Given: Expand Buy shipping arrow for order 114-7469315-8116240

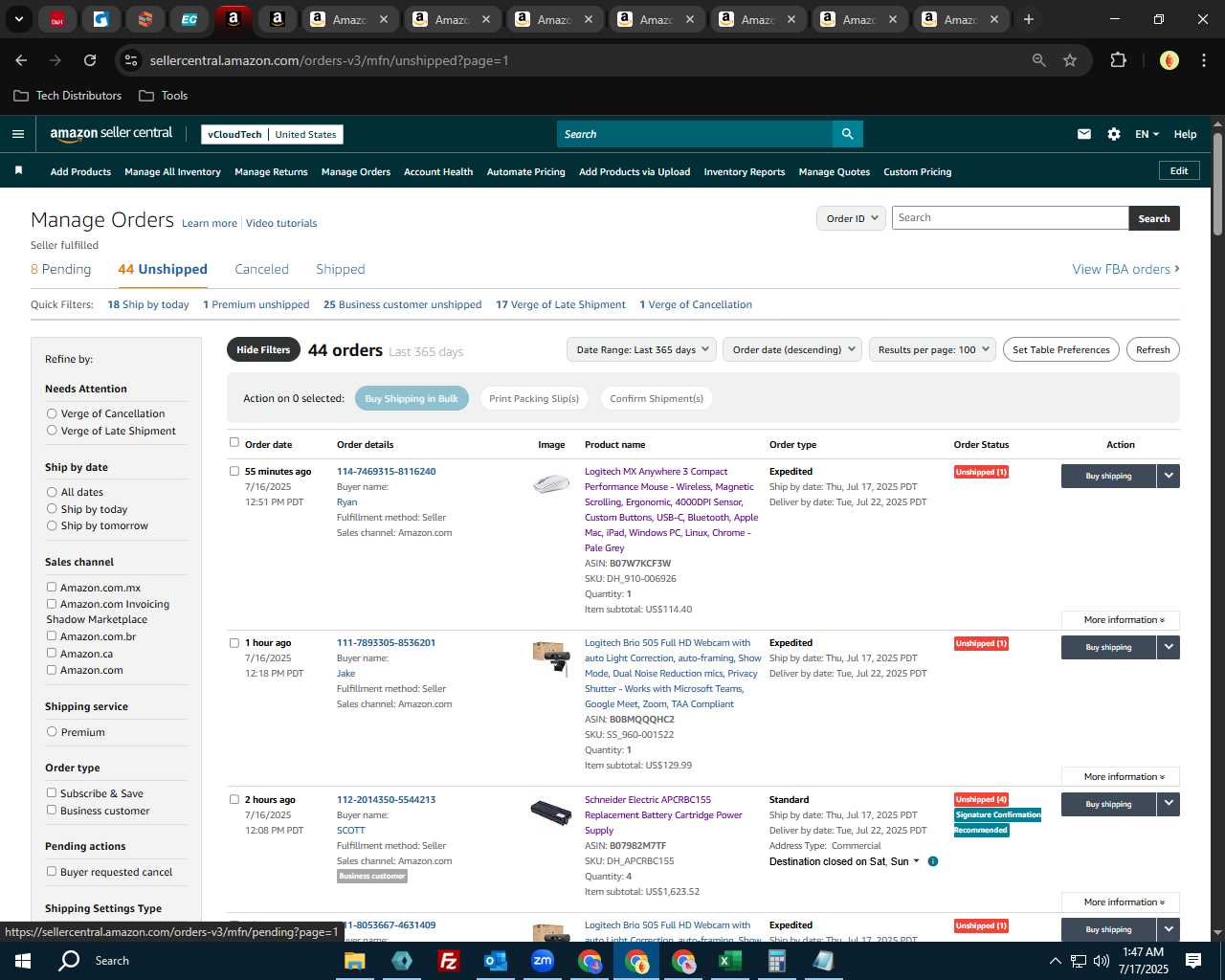Looking at the screenshot, I should pyautogui.click(x=1169, y=476).
